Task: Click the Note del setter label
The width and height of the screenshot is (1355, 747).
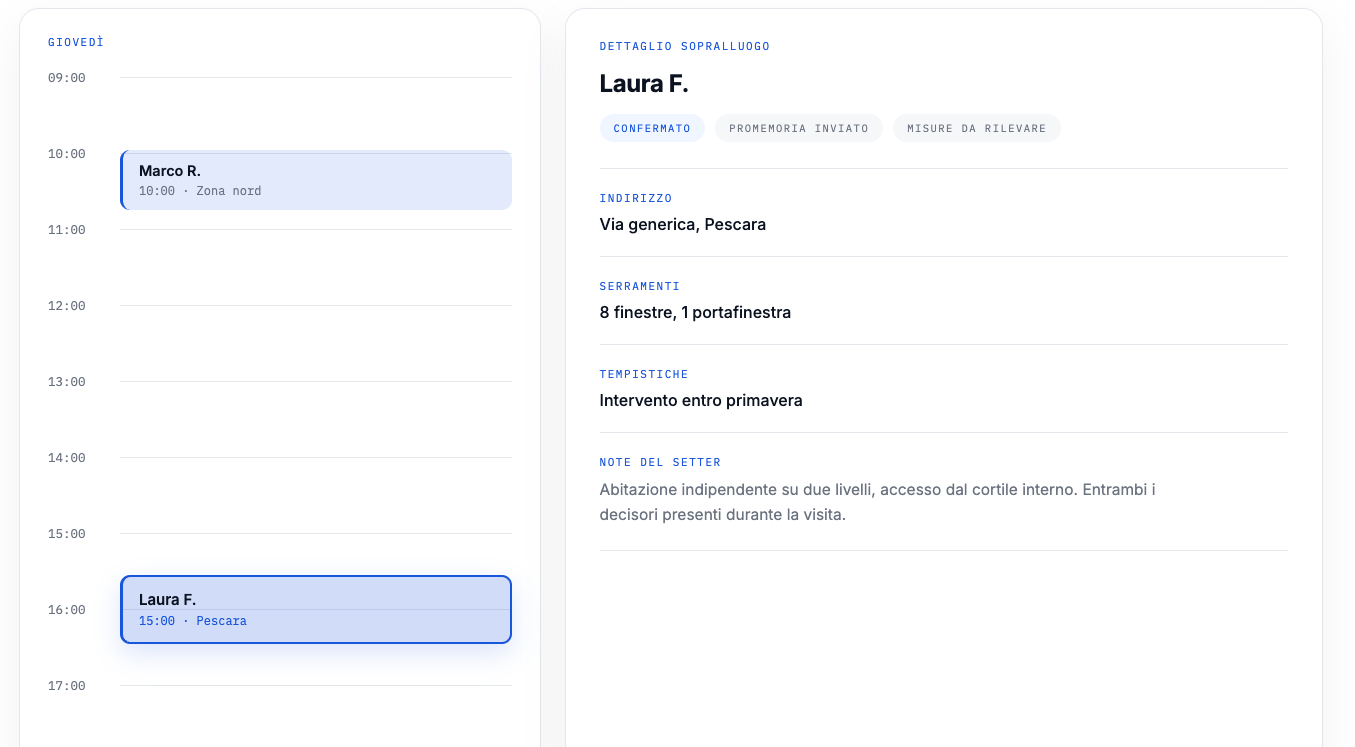Action: pos(660,462)
